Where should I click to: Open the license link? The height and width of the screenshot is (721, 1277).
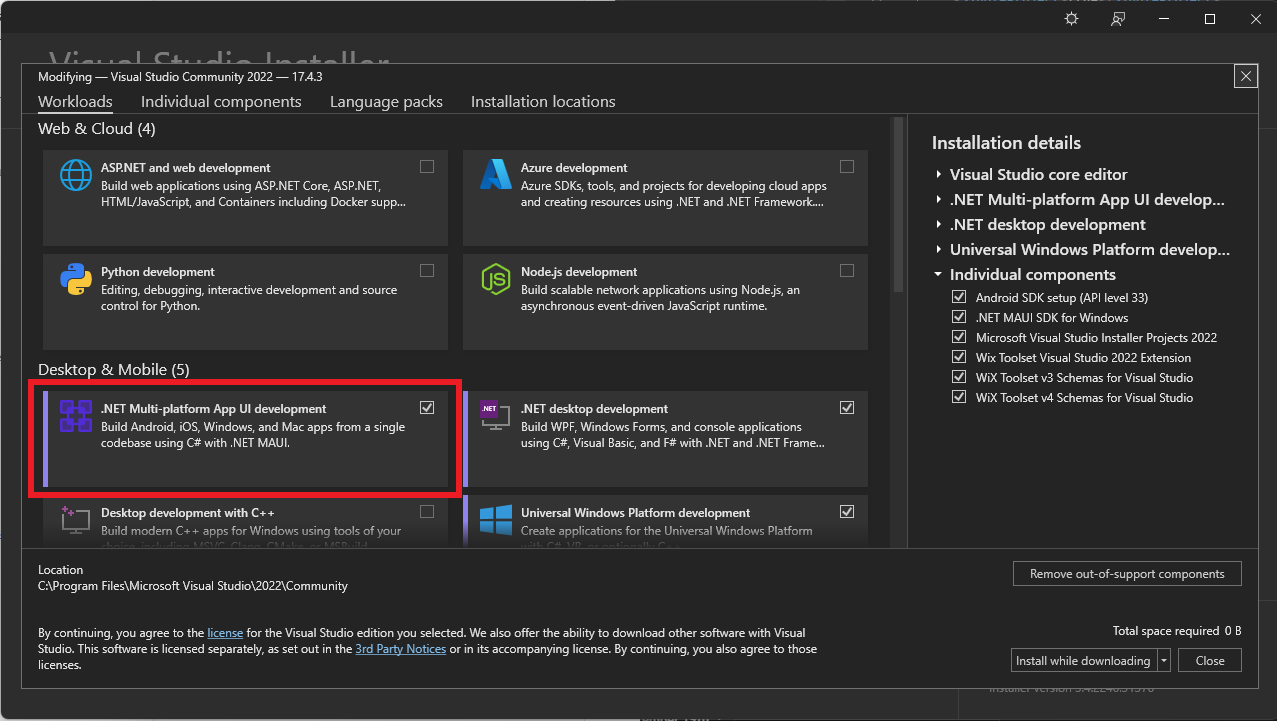(225, 633)
